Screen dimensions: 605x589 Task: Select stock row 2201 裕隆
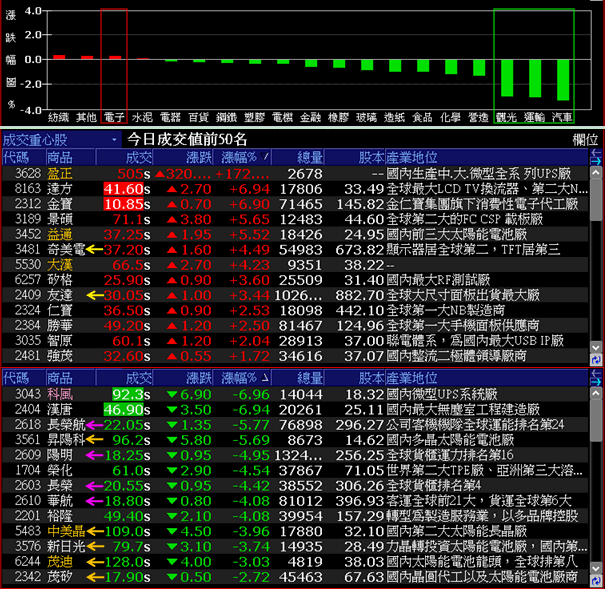(295, 516)
